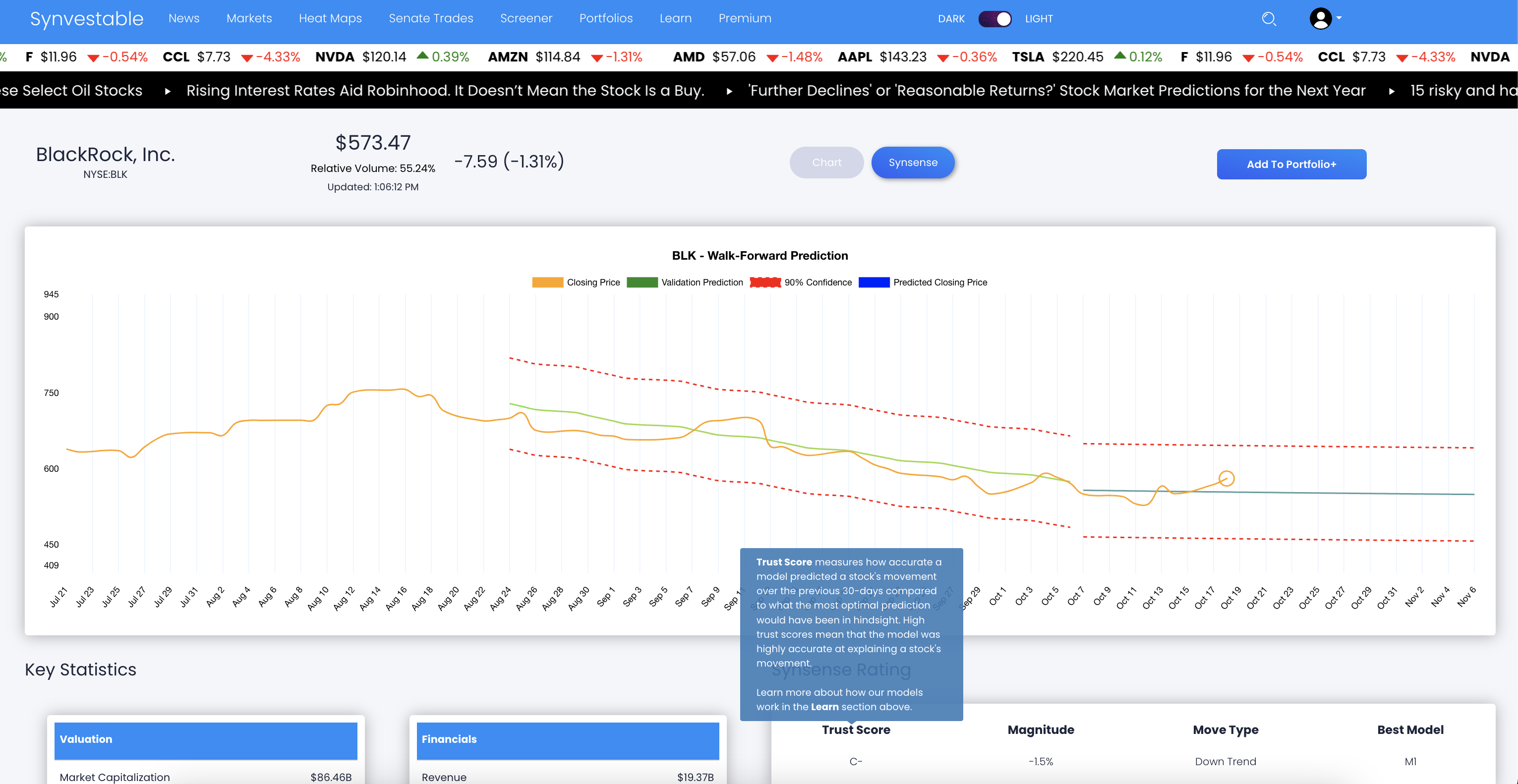The image size is (1518, 784).
Task: Expand the account dropdown caret
Action: tap(1339, 18)
